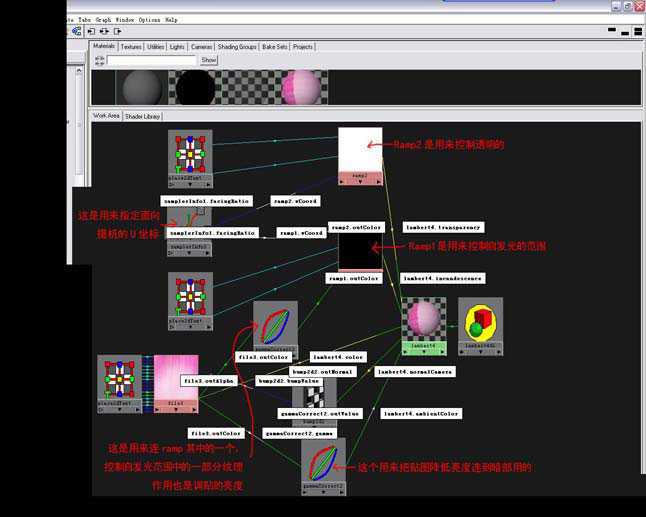The image size is (646, 517).
Task: Switch to the Utilities tab
Action: [x=156, y=47]
